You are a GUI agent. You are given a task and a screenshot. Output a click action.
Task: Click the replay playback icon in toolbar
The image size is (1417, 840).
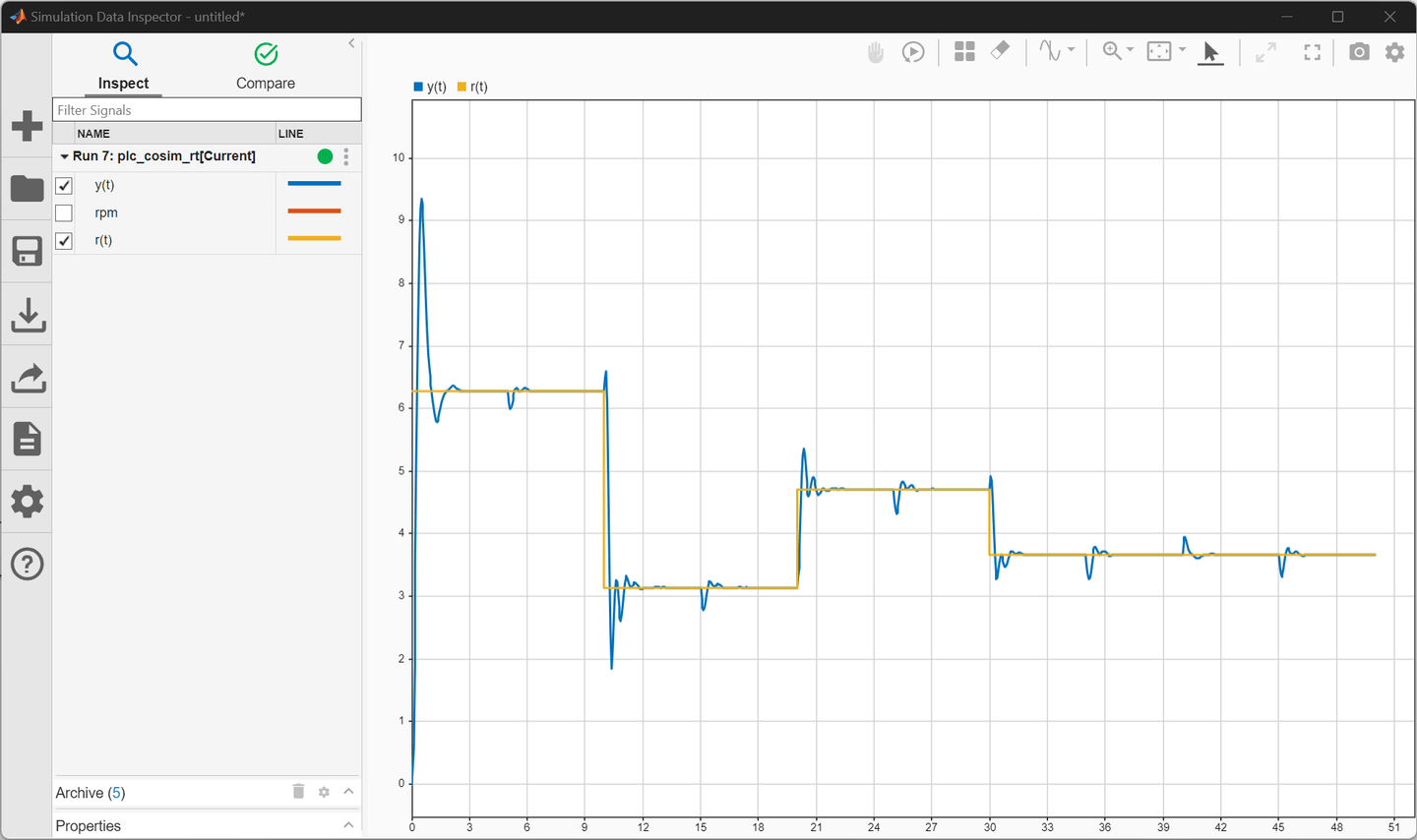913,52
